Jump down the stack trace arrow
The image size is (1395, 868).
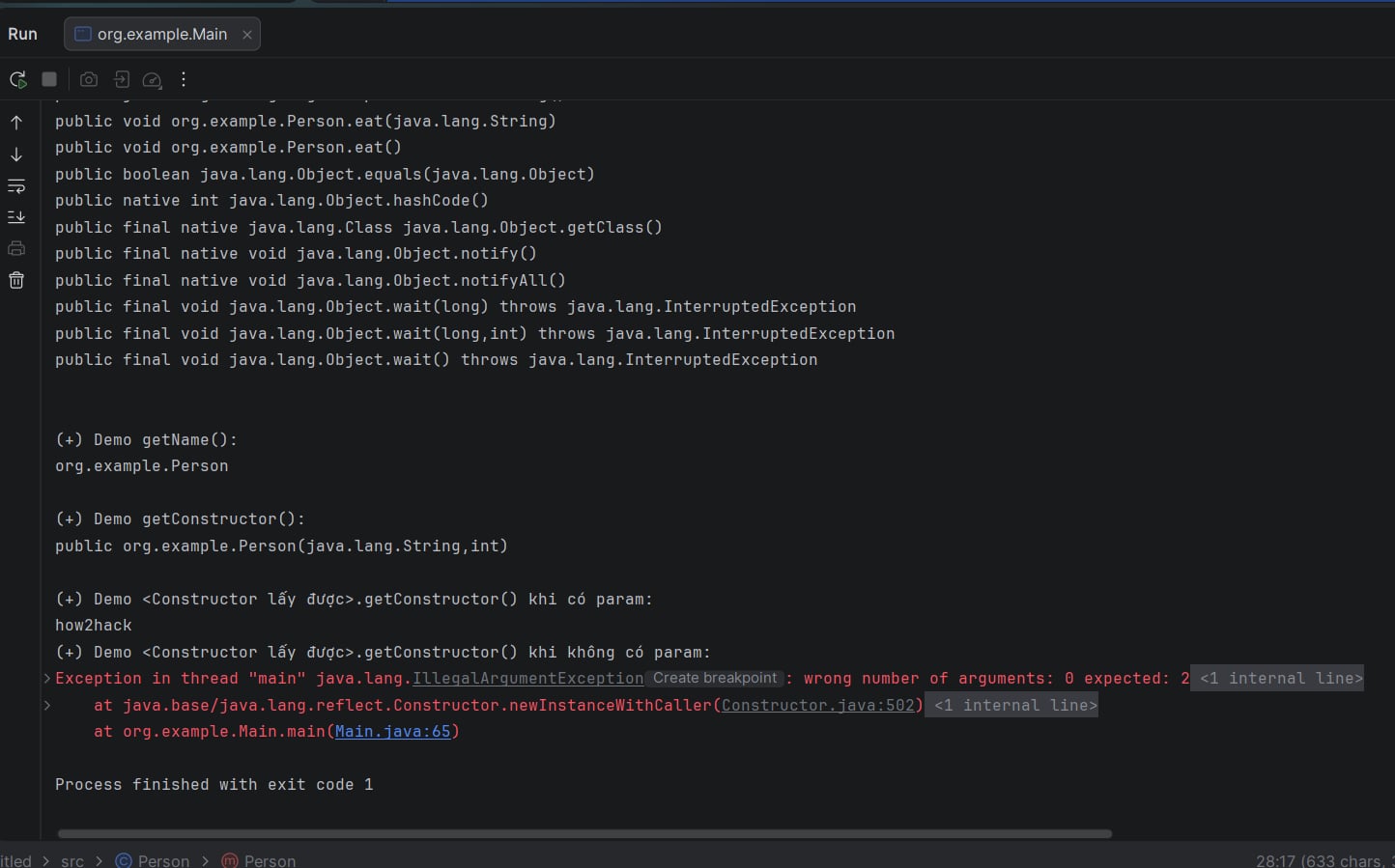click(16, 154)
